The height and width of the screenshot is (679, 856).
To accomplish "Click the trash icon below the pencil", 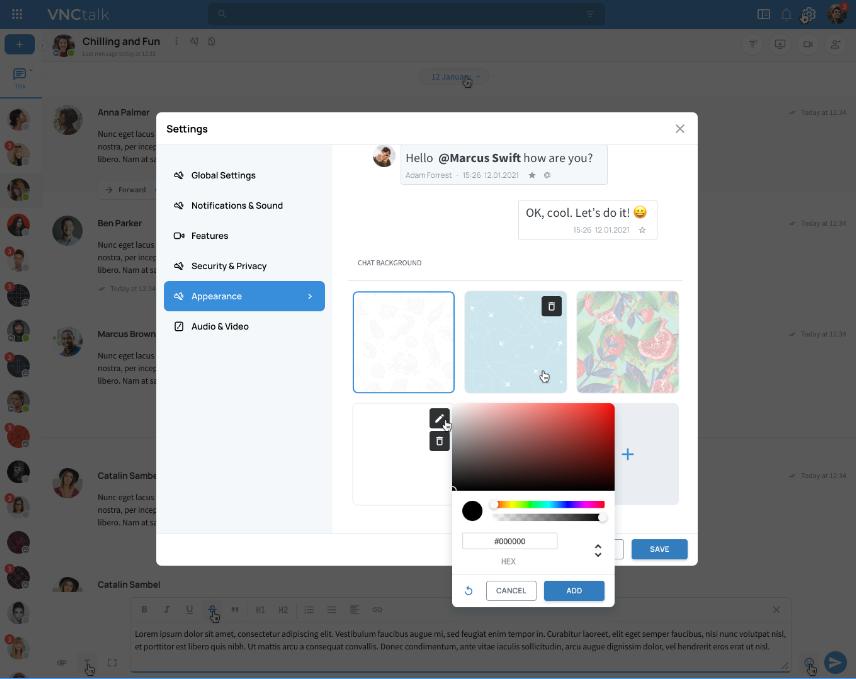I will 439,441.
